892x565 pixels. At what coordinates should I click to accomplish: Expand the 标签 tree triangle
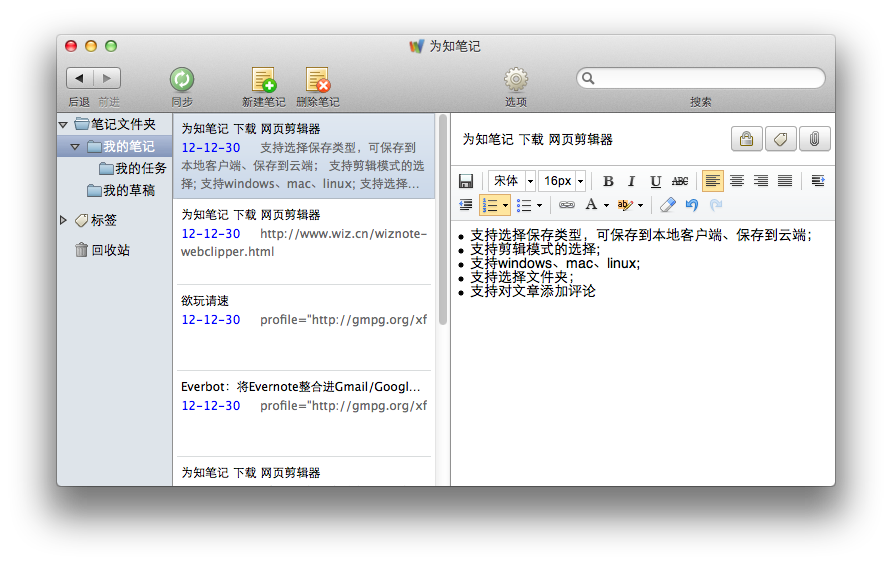tap(63, 220)
